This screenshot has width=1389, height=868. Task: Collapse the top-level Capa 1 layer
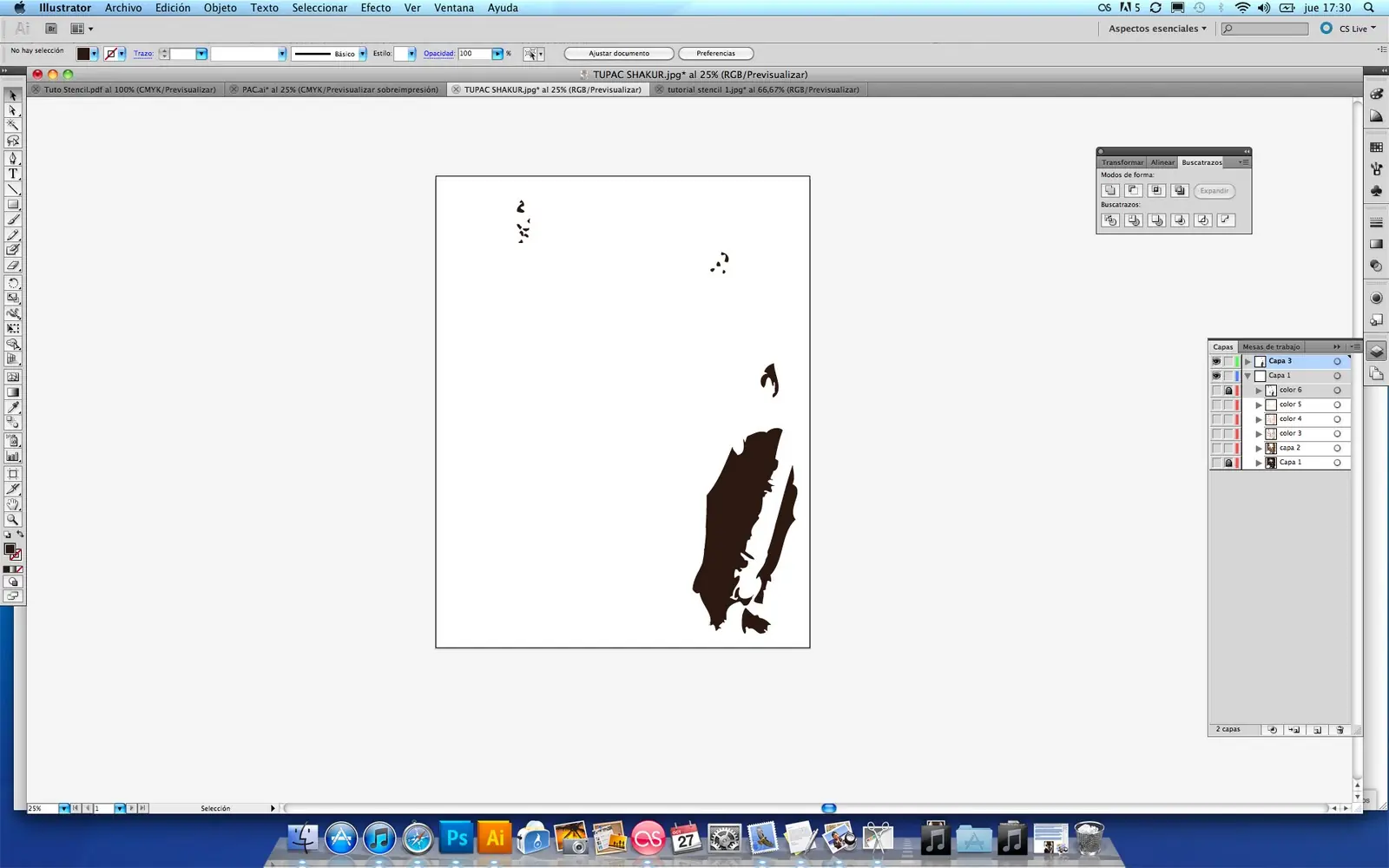pos(1248,376)
